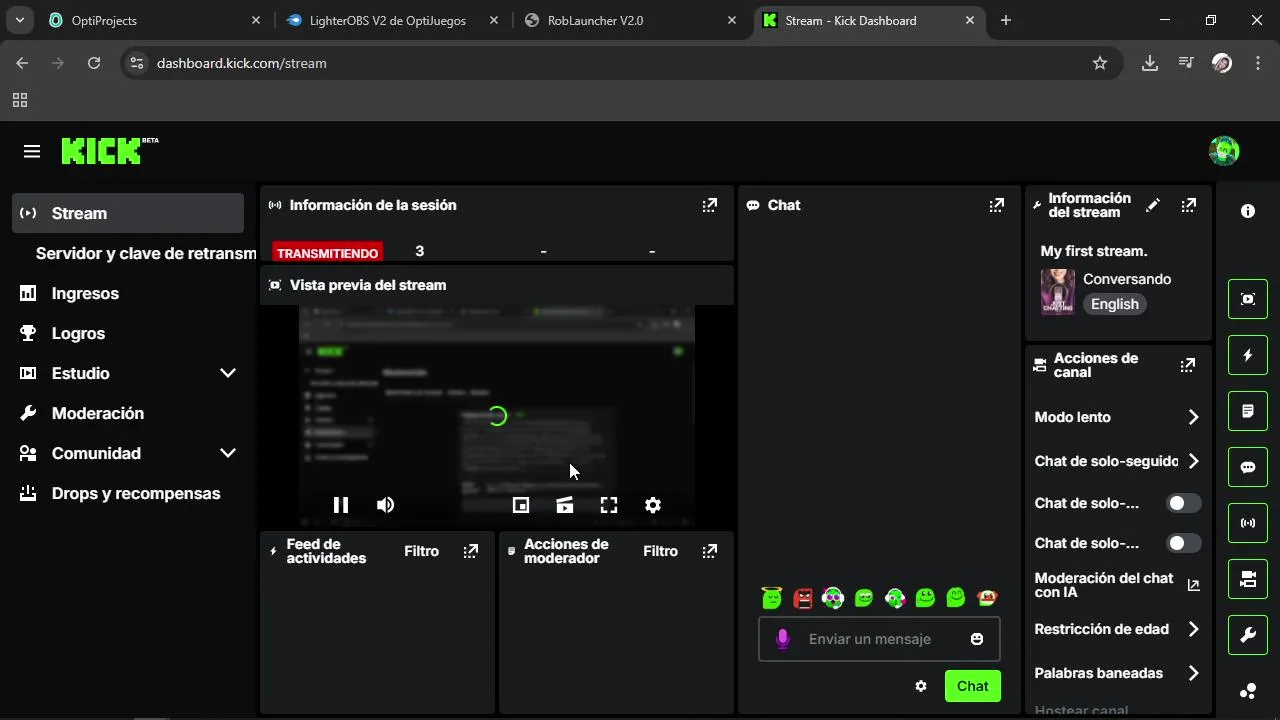1280x720 pixels.
Task: Pop out the Feed de actividades panel
Action: click(471, 551)
